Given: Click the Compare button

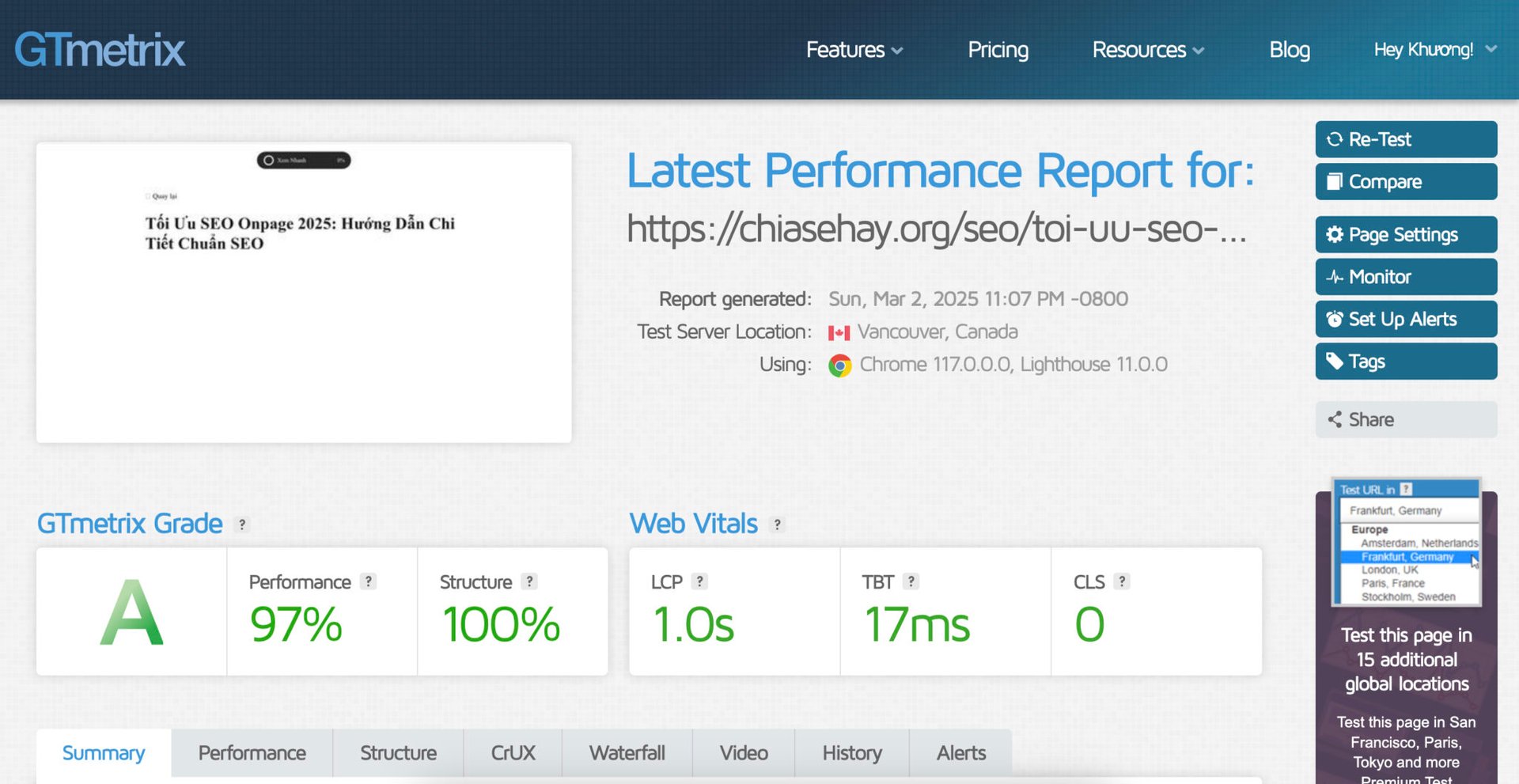Looking at the screenshot, I should (x=1405, y=182).
